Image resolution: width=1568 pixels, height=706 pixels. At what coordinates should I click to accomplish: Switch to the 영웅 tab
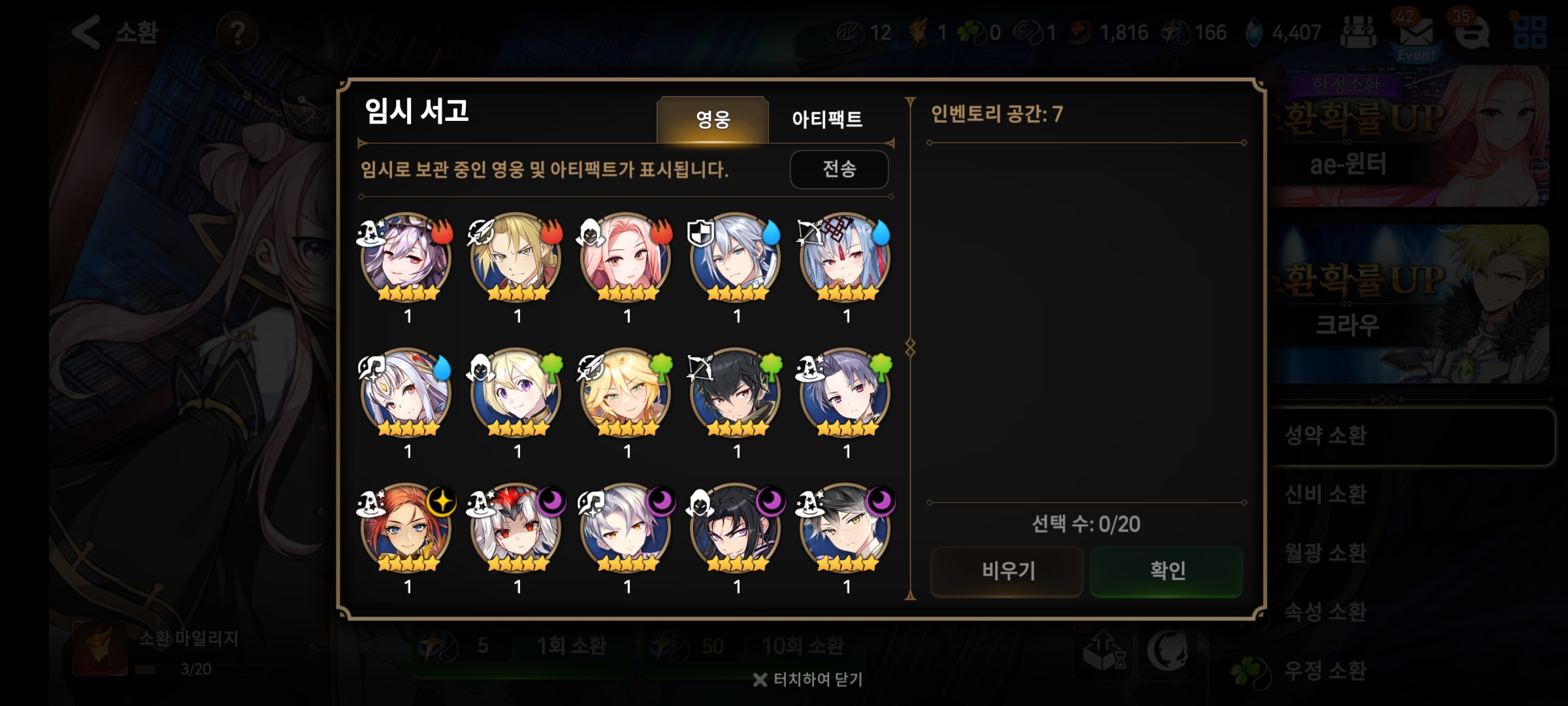712,119
